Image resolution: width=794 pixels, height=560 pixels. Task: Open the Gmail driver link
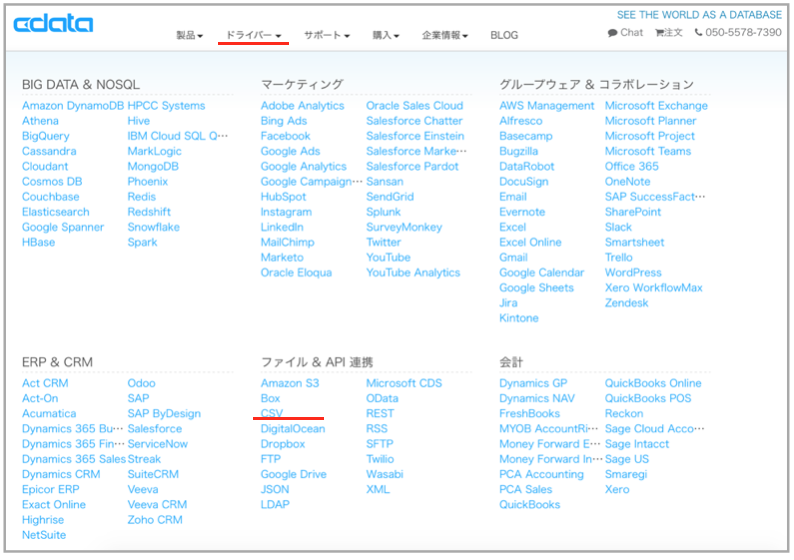pyautogui.click(x=513, y=257)
